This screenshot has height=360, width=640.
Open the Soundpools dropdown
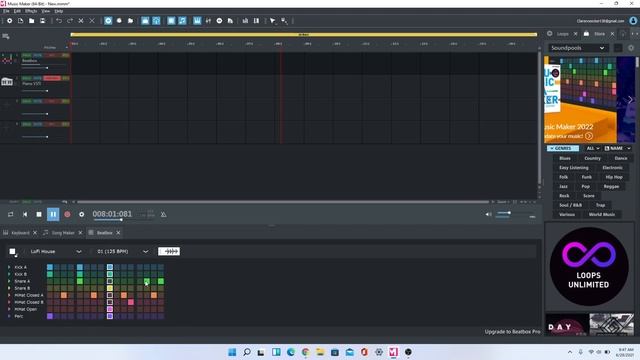click(x=578, y=48)
